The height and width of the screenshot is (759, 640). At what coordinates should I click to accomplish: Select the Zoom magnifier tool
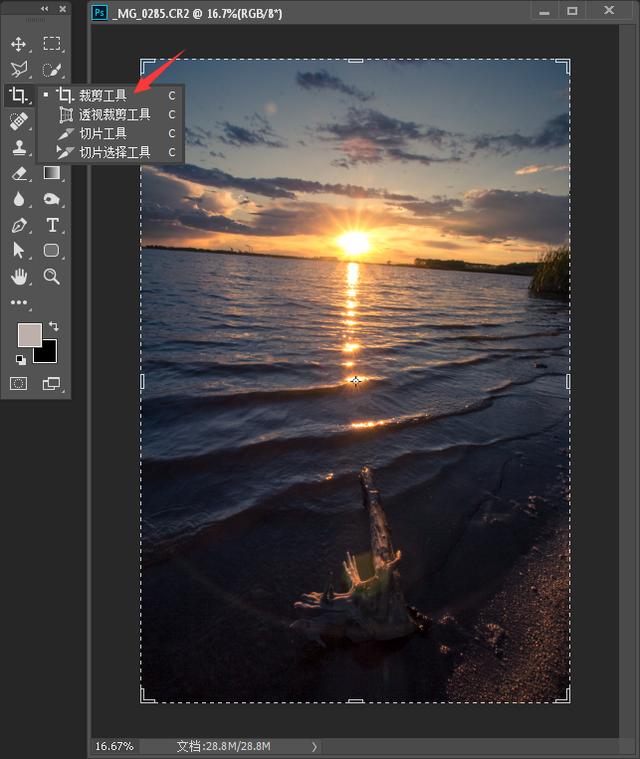(52, 277)
